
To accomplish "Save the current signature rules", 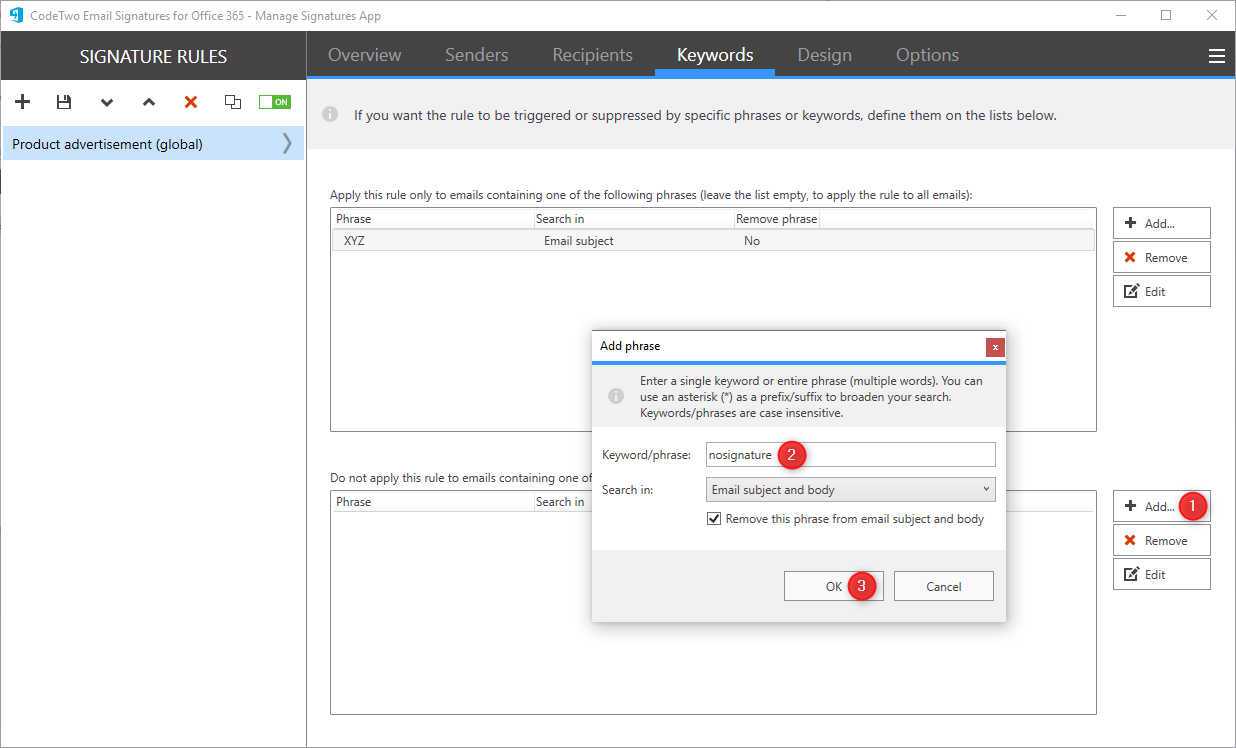I will [x=64, y=101].
